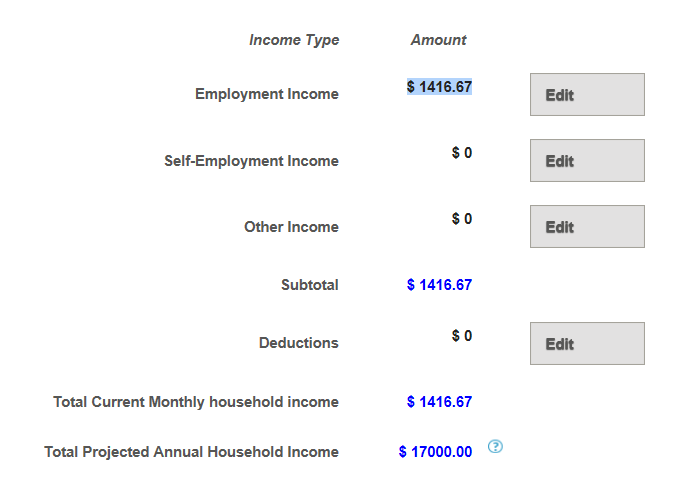
Task: Click the Income Type column header
Action: [x=294, y=40]
